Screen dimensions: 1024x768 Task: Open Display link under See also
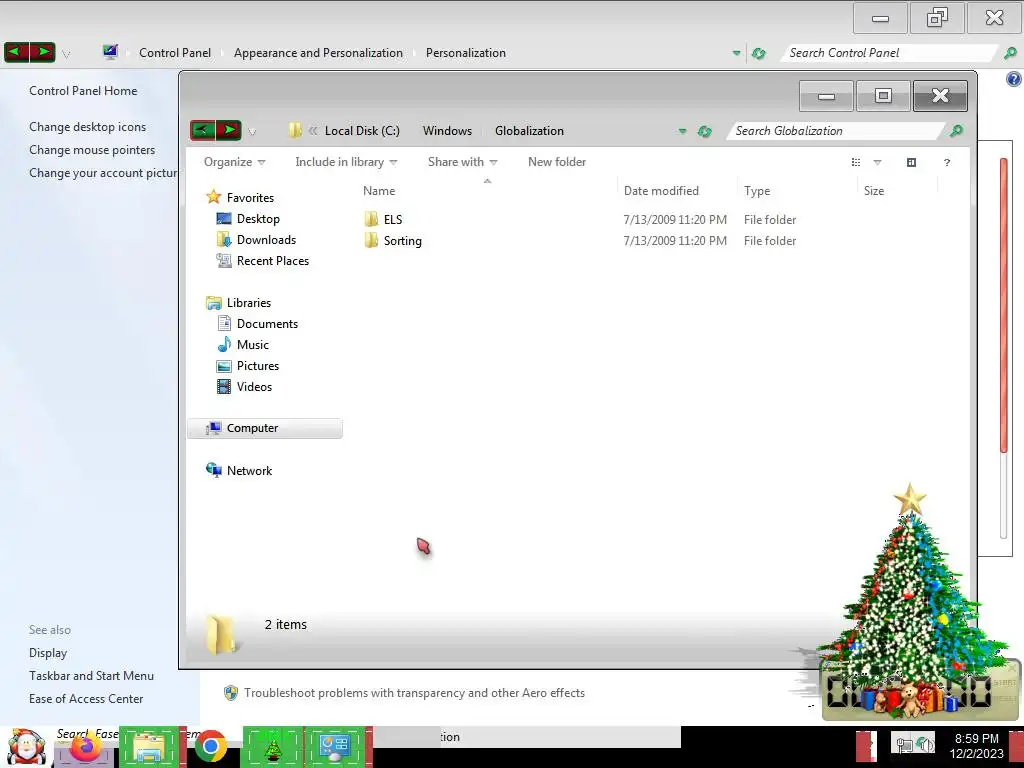pyautogui.click(x=48, y=653)
